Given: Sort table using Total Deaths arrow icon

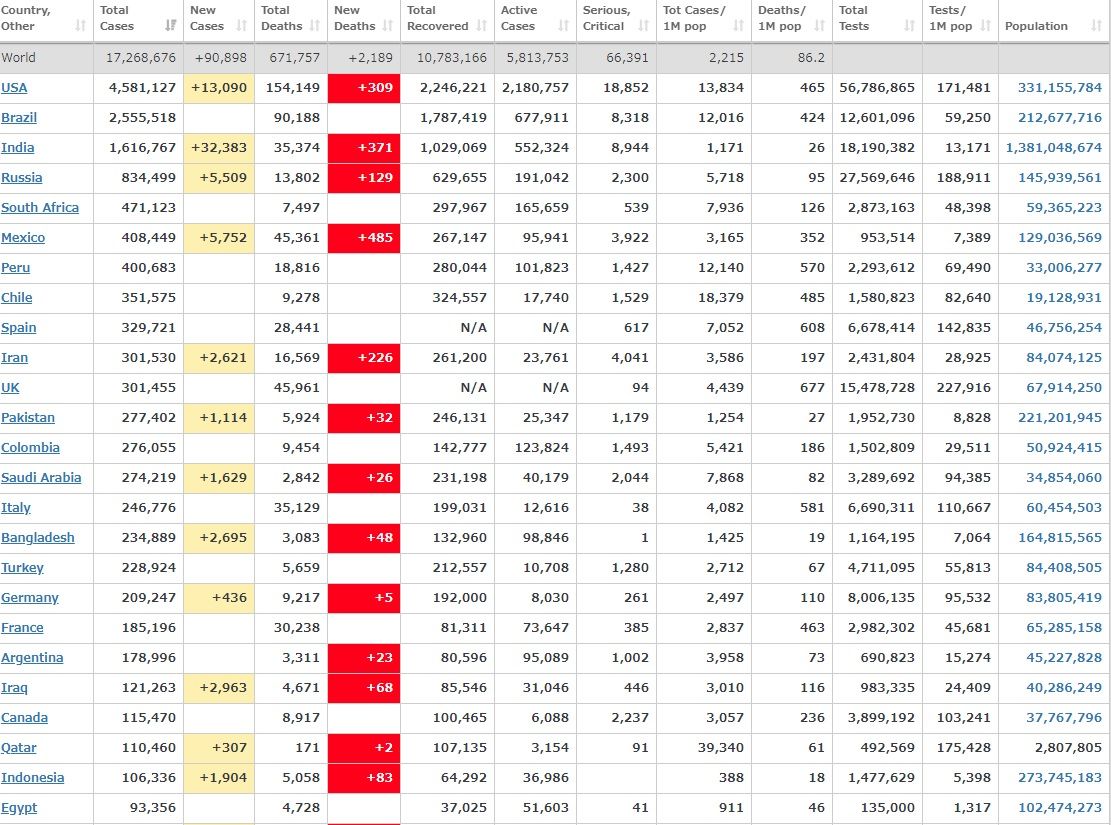Looking at the screenshot, I should click(x=315, y=26).
